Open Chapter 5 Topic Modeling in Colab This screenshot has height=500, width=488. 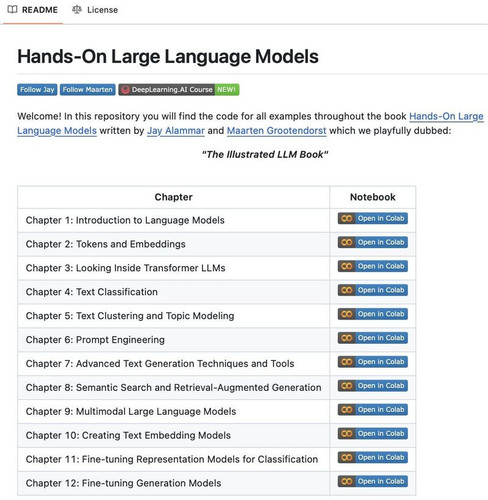(373, 314)
